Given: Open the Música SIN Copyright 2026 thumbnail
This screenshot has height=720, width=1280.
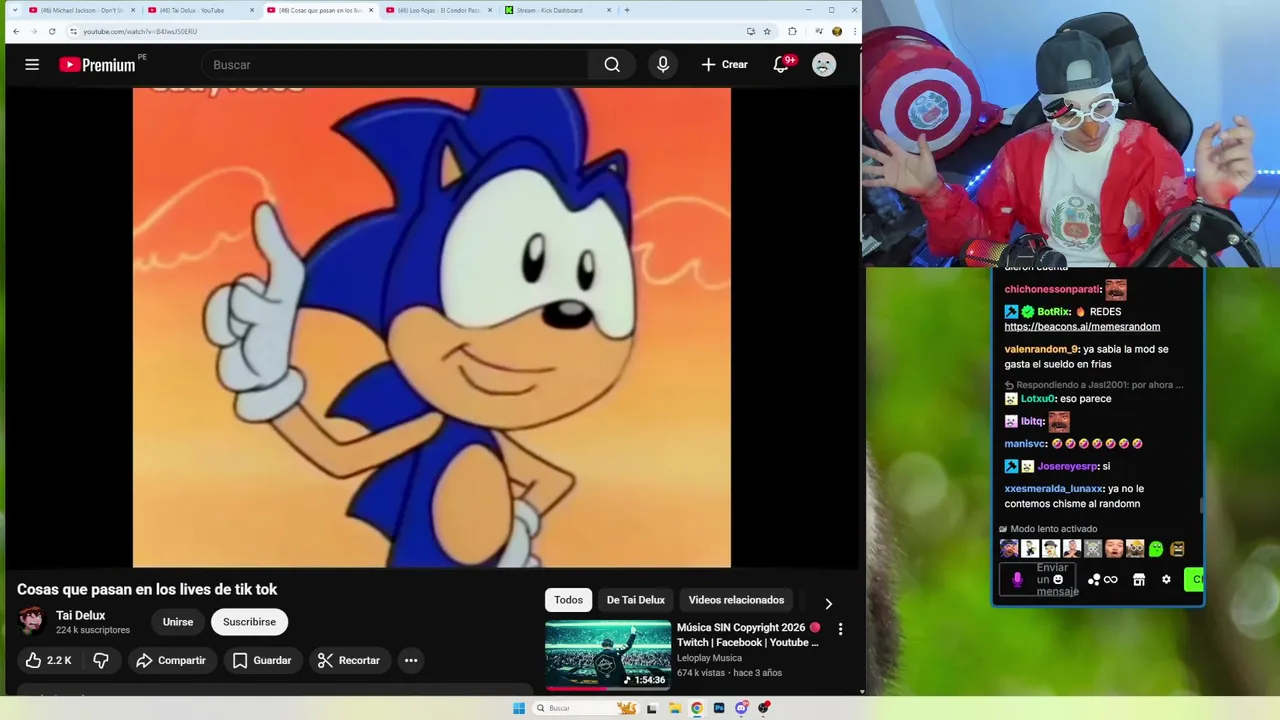Looking at the screenshot, I should point(608,655).
